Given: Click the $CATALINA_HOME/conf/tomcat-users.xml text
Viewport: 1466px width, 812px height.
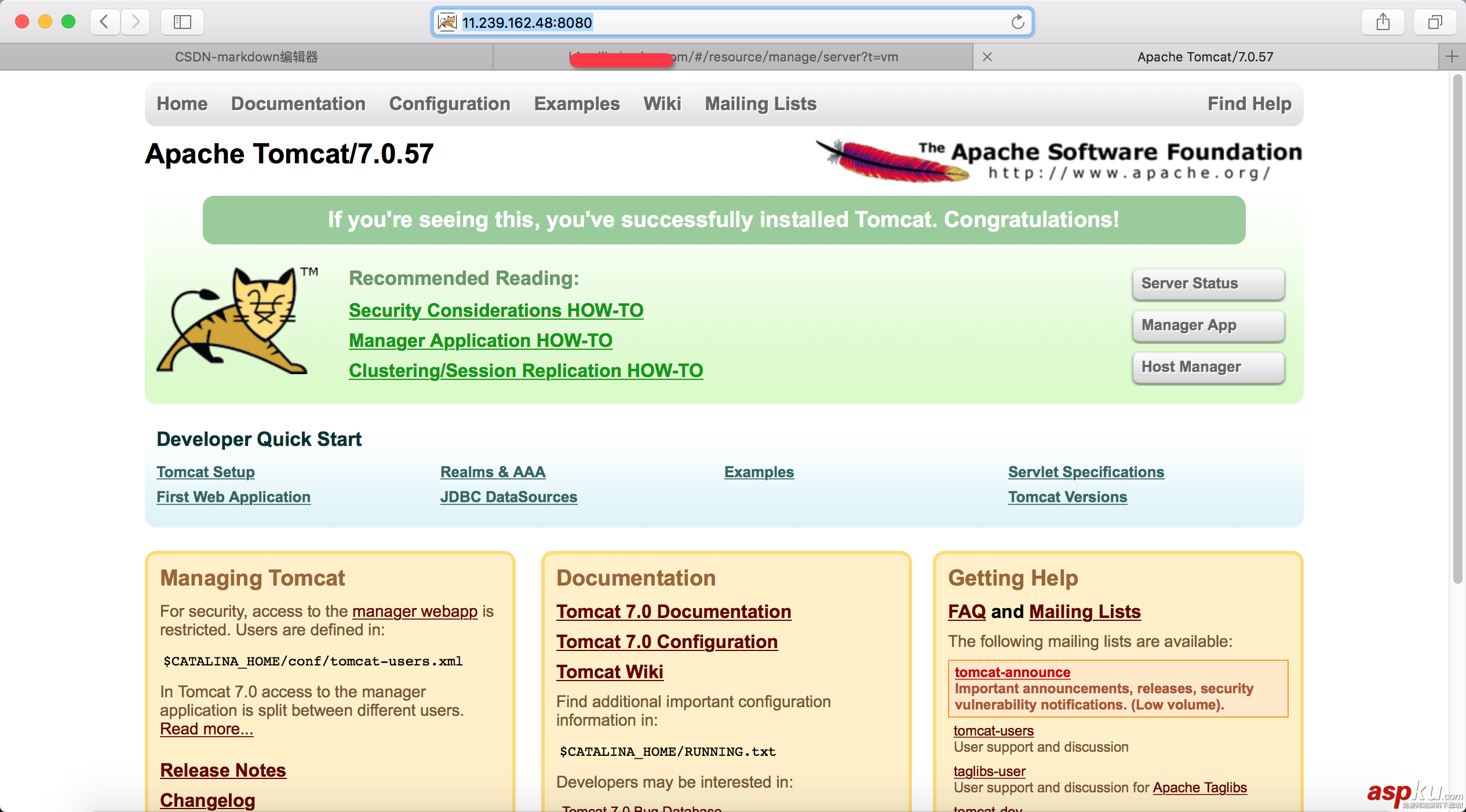Looking at the screenshot, I should click(x=313, y=661).
